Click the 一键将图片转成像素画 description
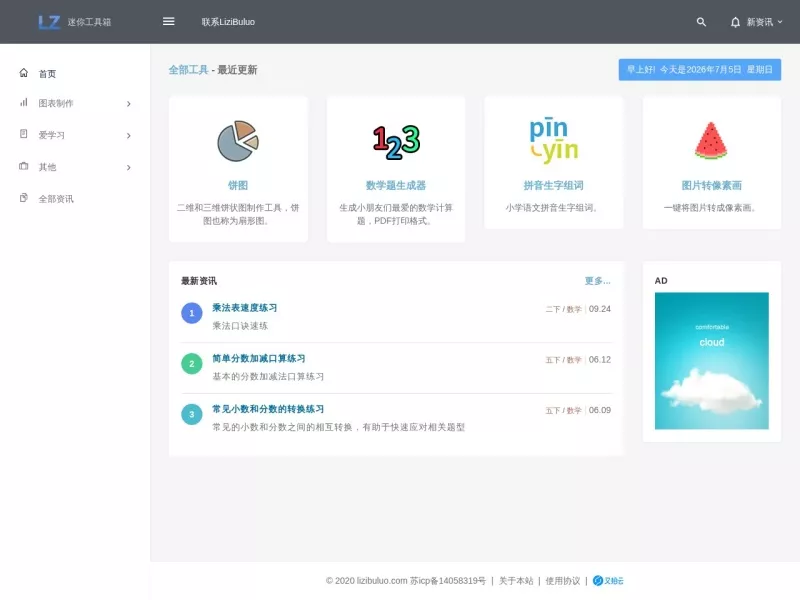 point(711,208)
